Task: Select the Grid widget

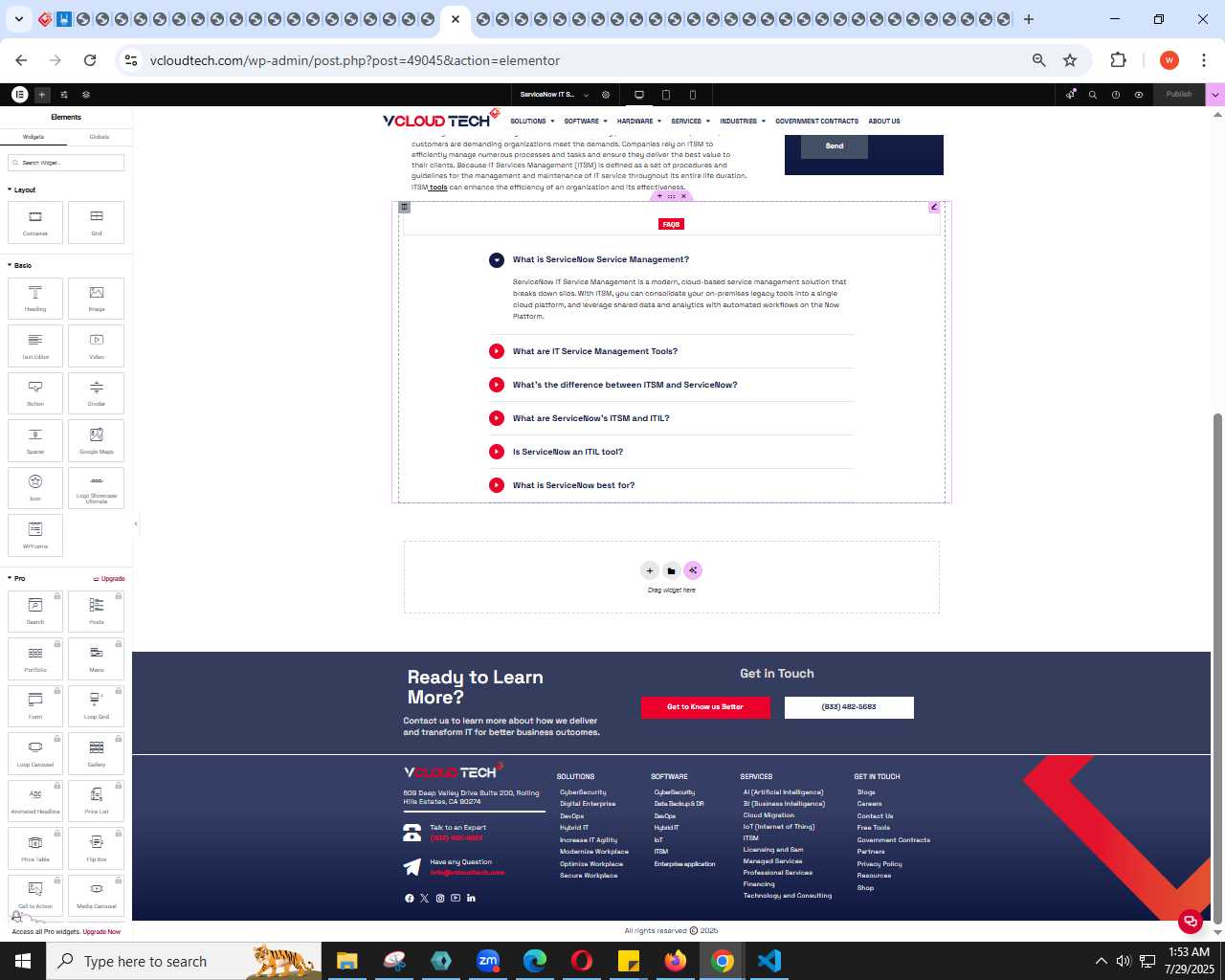Action: (97, 222)
